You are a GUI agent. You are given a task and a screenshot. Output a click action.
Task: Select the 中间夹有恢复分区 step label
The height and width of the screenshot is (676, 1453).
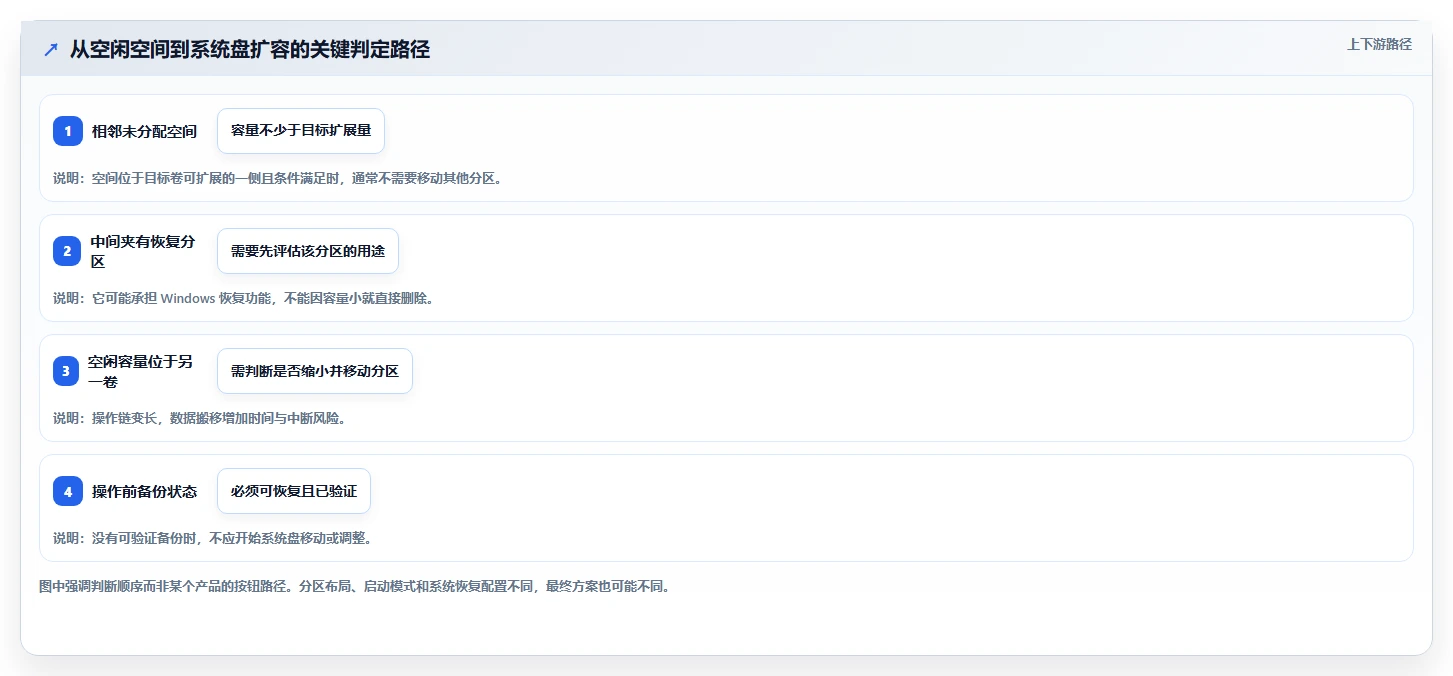(145, 251)
